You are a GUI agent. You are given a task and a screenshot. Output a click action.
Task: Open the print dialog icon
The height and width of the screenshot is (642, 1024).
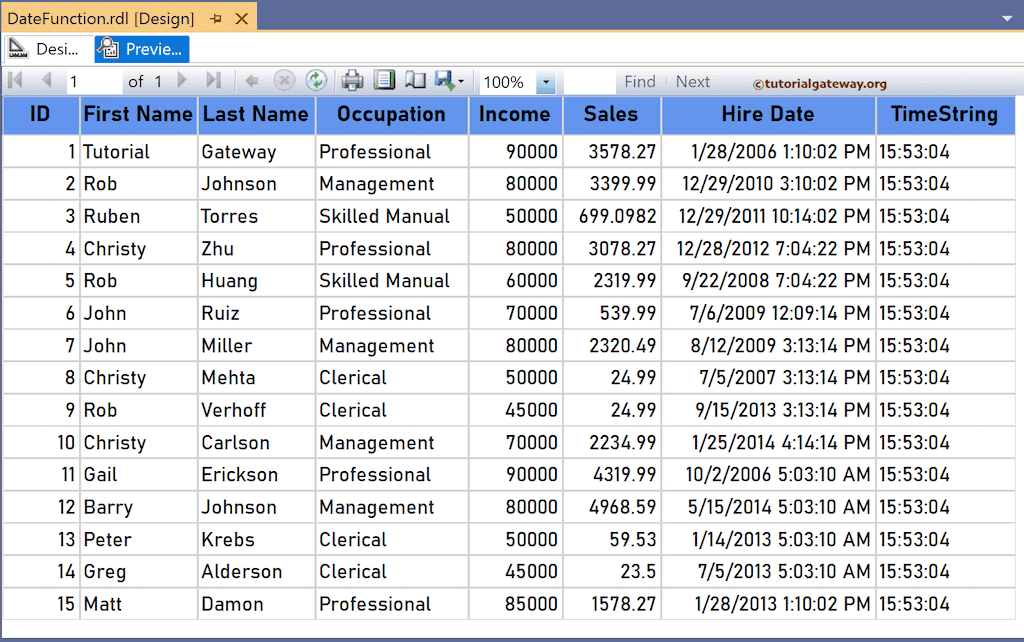(x=350, y=82)
